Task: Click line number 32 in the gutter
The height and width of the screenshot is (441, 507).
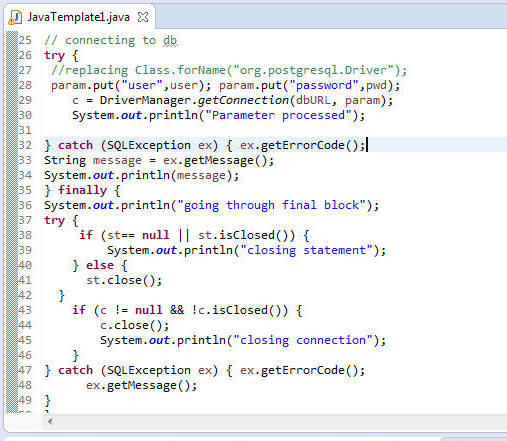Action: coord(25,145)
